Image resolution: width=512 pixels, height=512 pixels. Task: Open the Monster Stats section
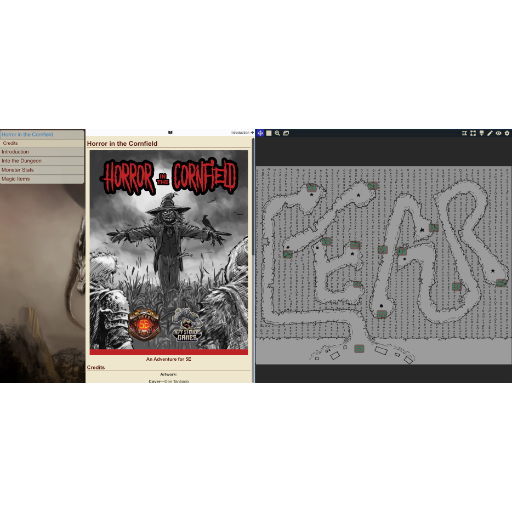[42, 170]
